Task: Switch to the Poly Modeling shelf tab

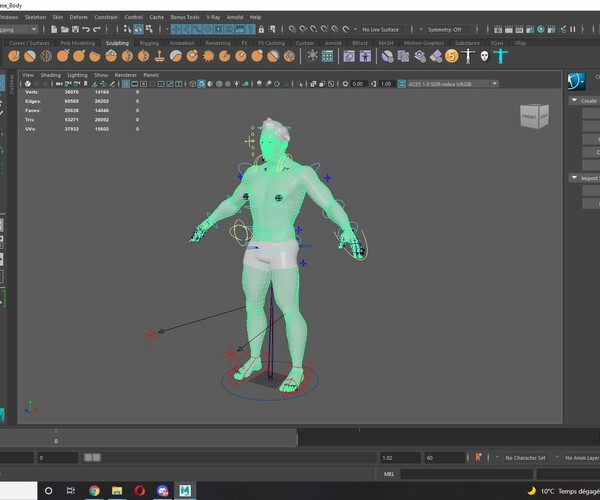Action: (x=78, y=43)
